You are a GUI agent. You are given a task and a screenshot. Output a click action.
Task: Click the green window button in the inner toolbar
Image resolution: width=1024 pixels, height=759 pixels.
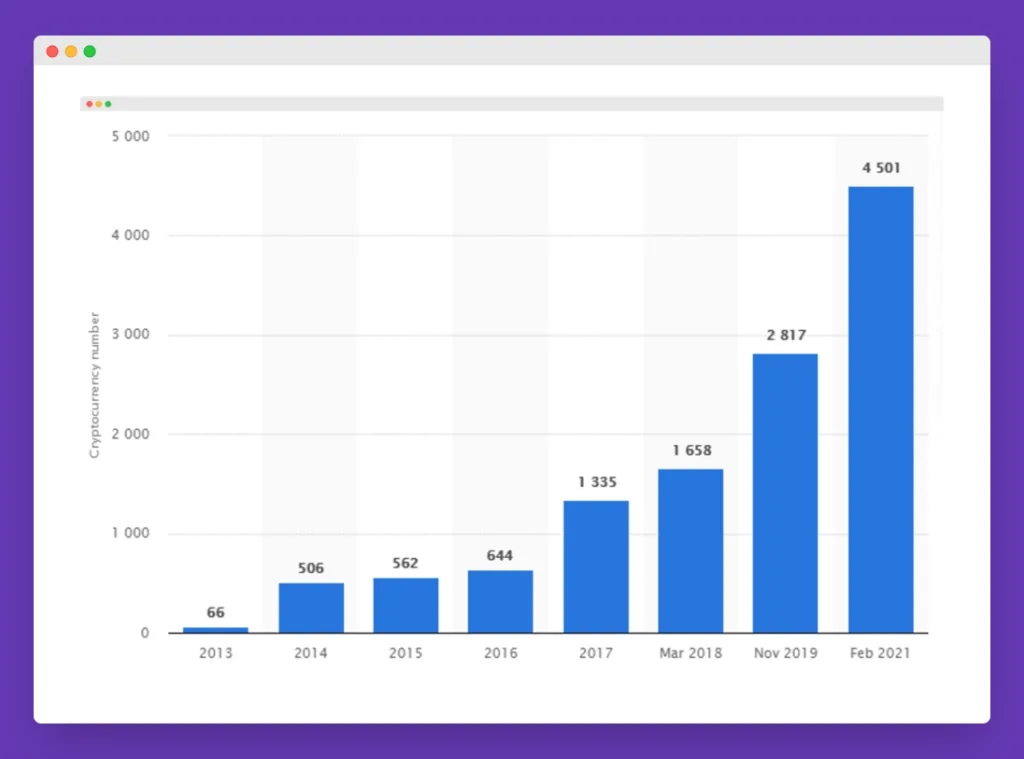click(x=107, y=103)
